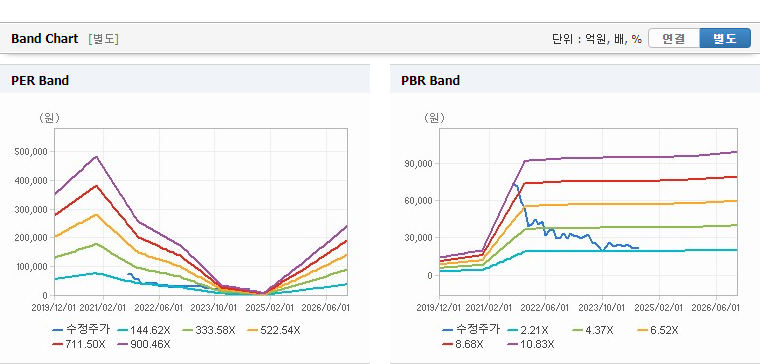The image size is (760, 364).
Task: Click the 500,000 y-axis label in PER chart
Action: click(x=32, y=152)
